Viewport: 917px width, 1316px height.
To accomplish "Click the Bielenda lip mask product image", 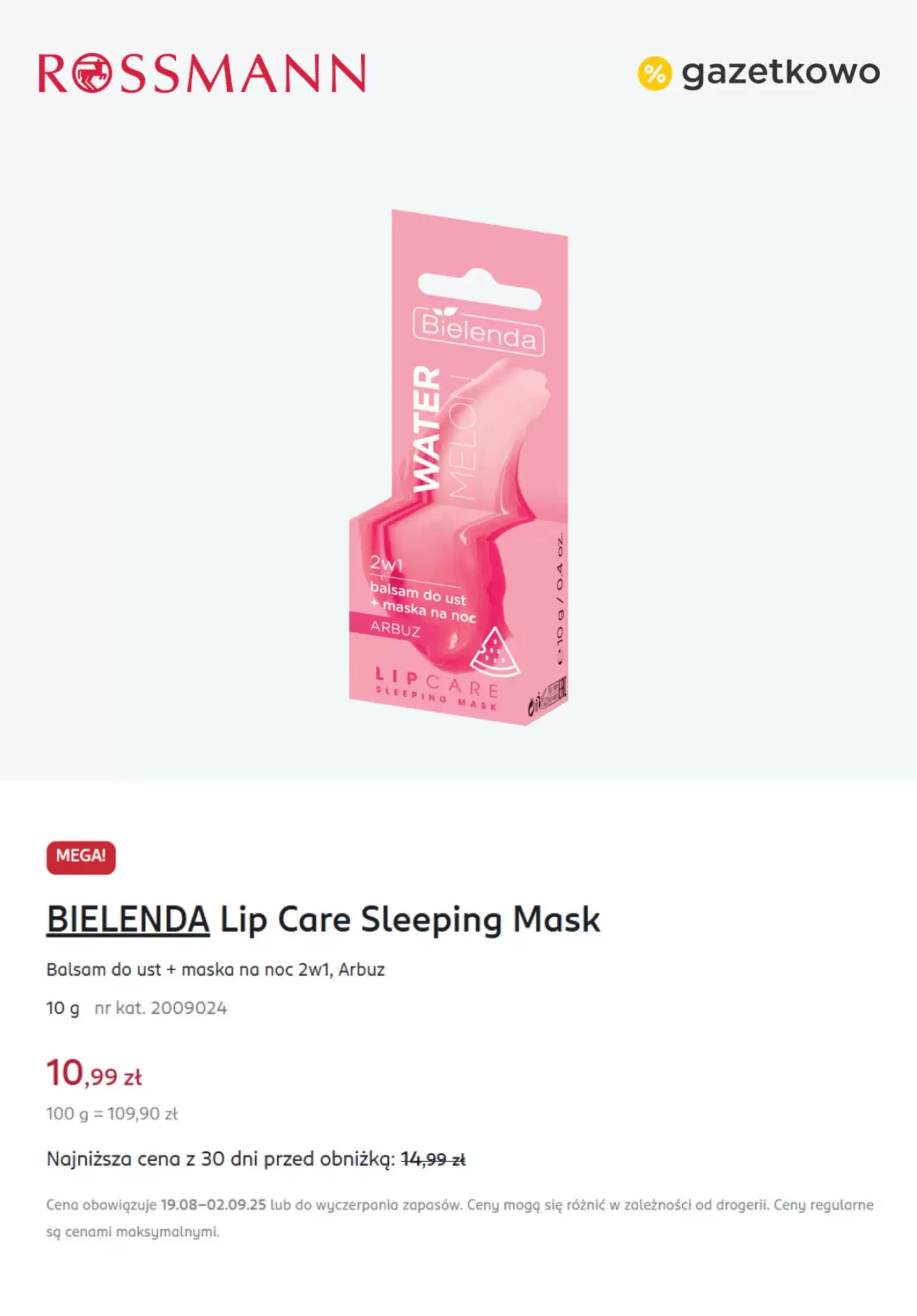I will pos(458,467).
